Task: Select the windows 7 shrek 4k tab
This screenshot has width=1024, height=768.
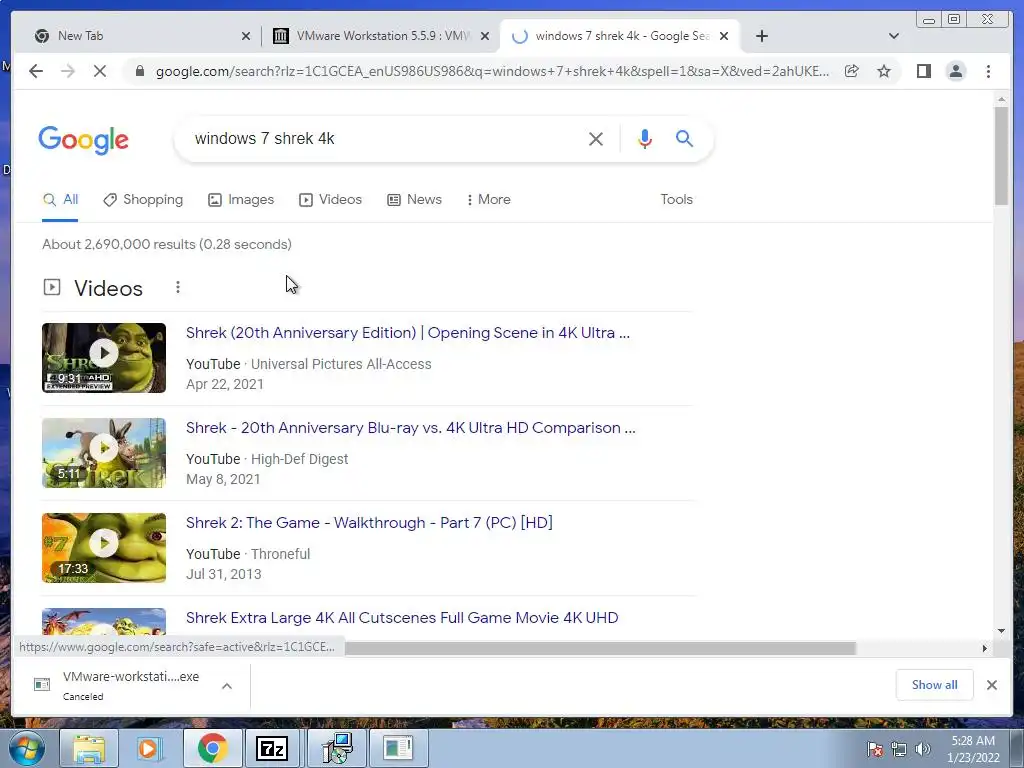Action: (619, 36)
